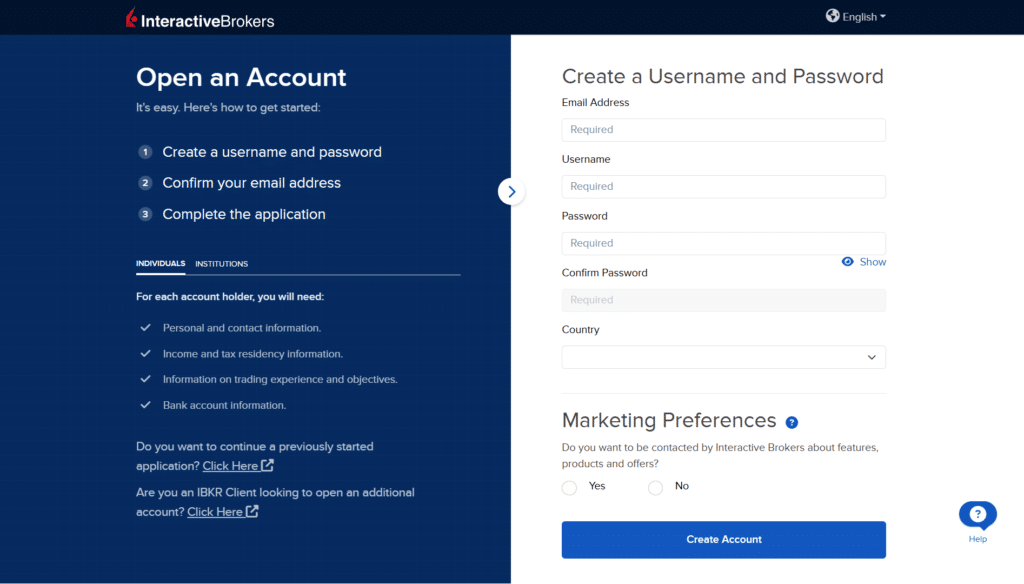Click the Interactive Brokers logo

tap(200, 18)
